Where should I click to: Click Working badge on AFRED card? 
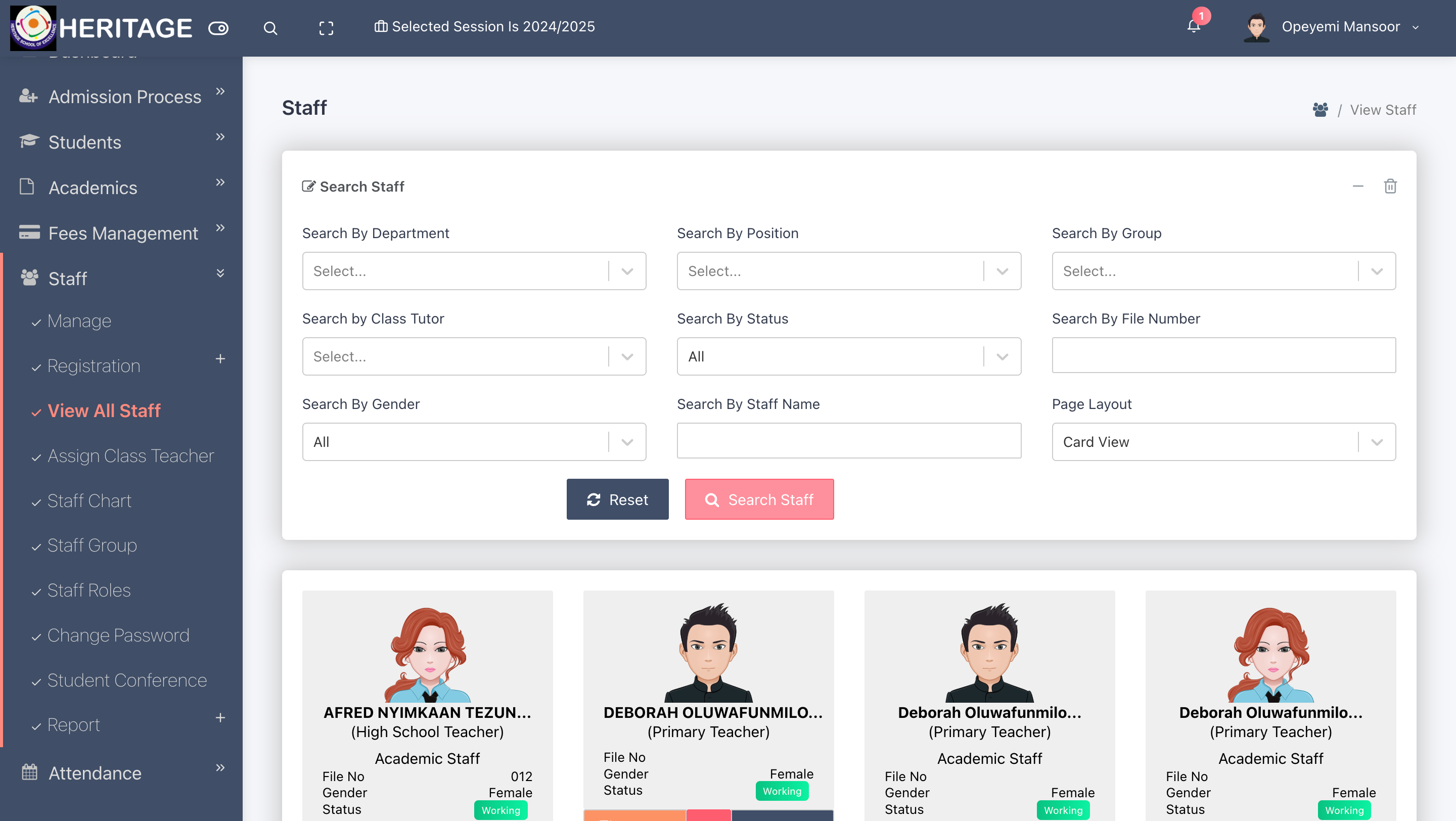click(x=501, y=810)
